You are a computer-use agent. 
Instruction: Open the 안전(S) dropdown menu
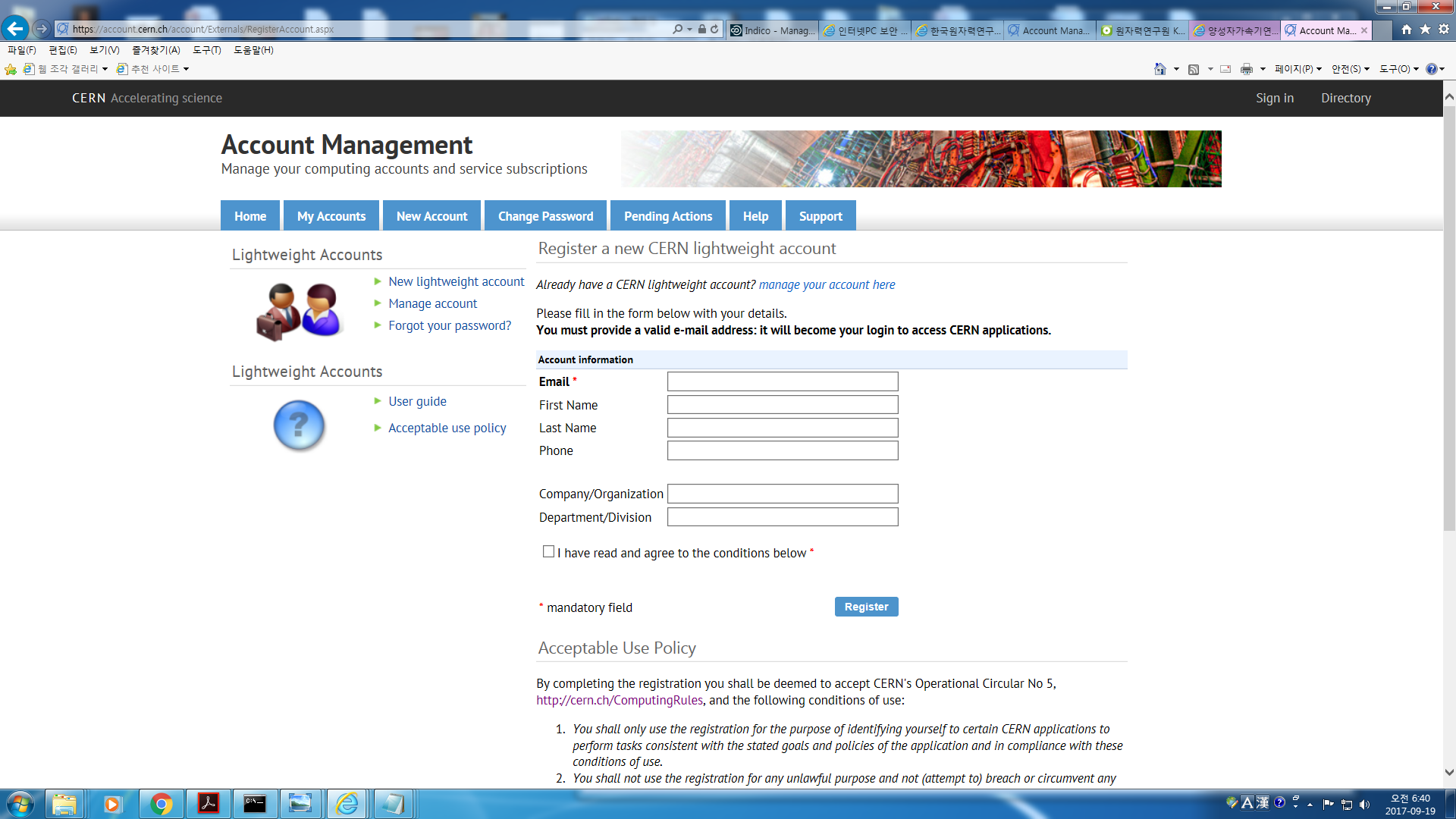point(1350,69)
